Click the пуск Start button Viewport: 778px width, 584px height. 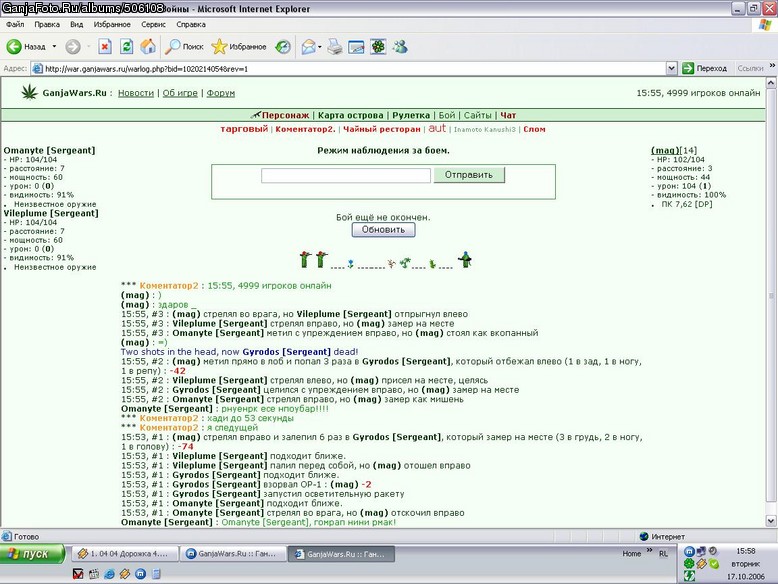[x=32, y=554]
